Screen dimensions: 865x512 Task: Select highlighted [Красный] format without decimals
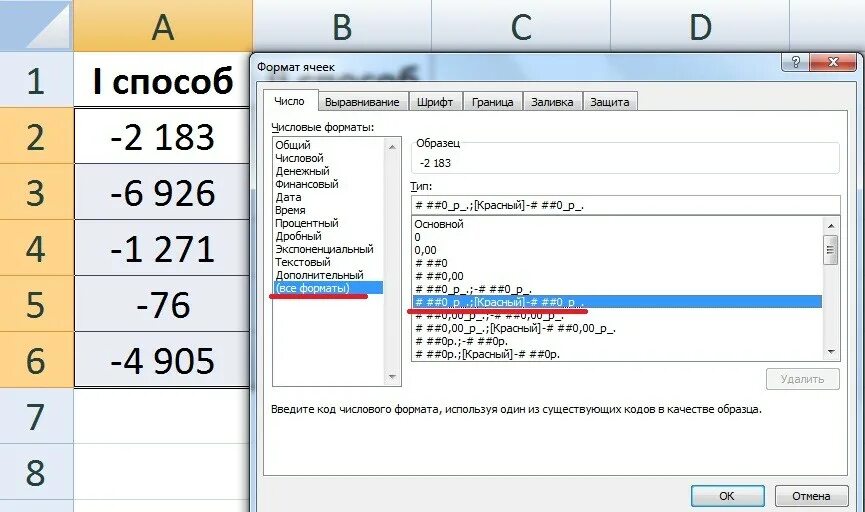click(x=617, y=302)
